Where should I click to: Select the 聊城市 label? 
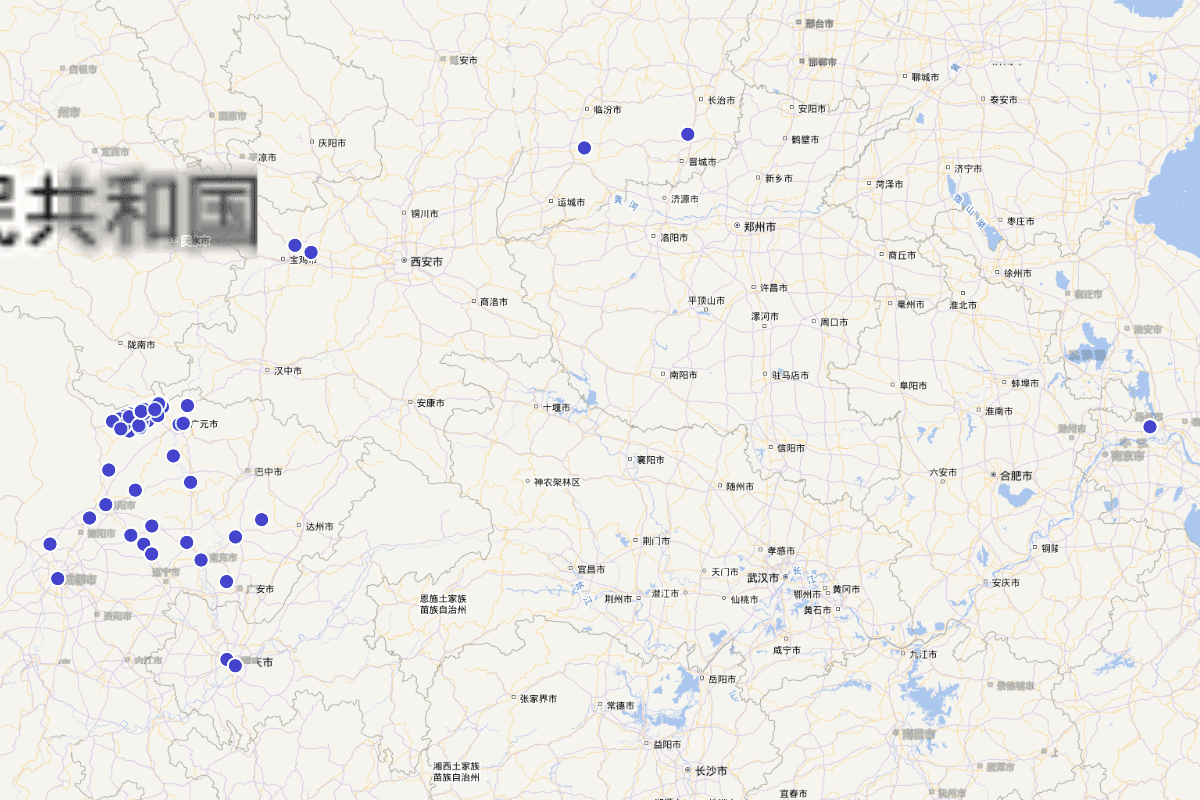click(x=926, y=77)
